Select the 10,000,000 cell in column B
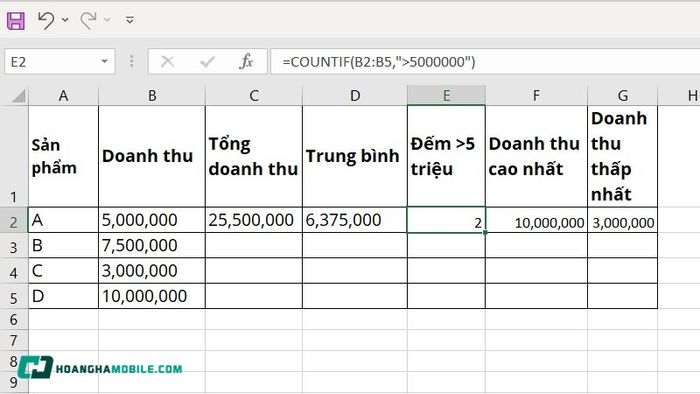The width and height of the screenshot is (700, 394). tap(152, 296)
